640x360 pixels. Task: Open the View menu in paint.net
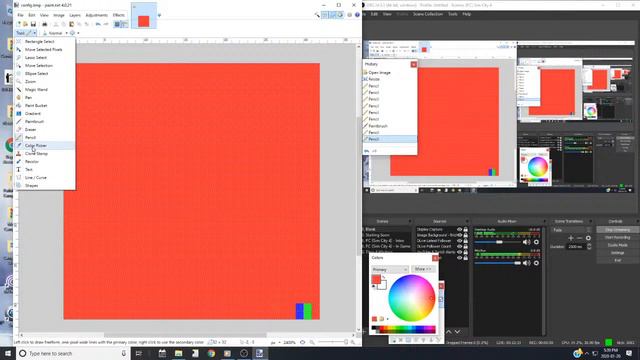point(44,15)
